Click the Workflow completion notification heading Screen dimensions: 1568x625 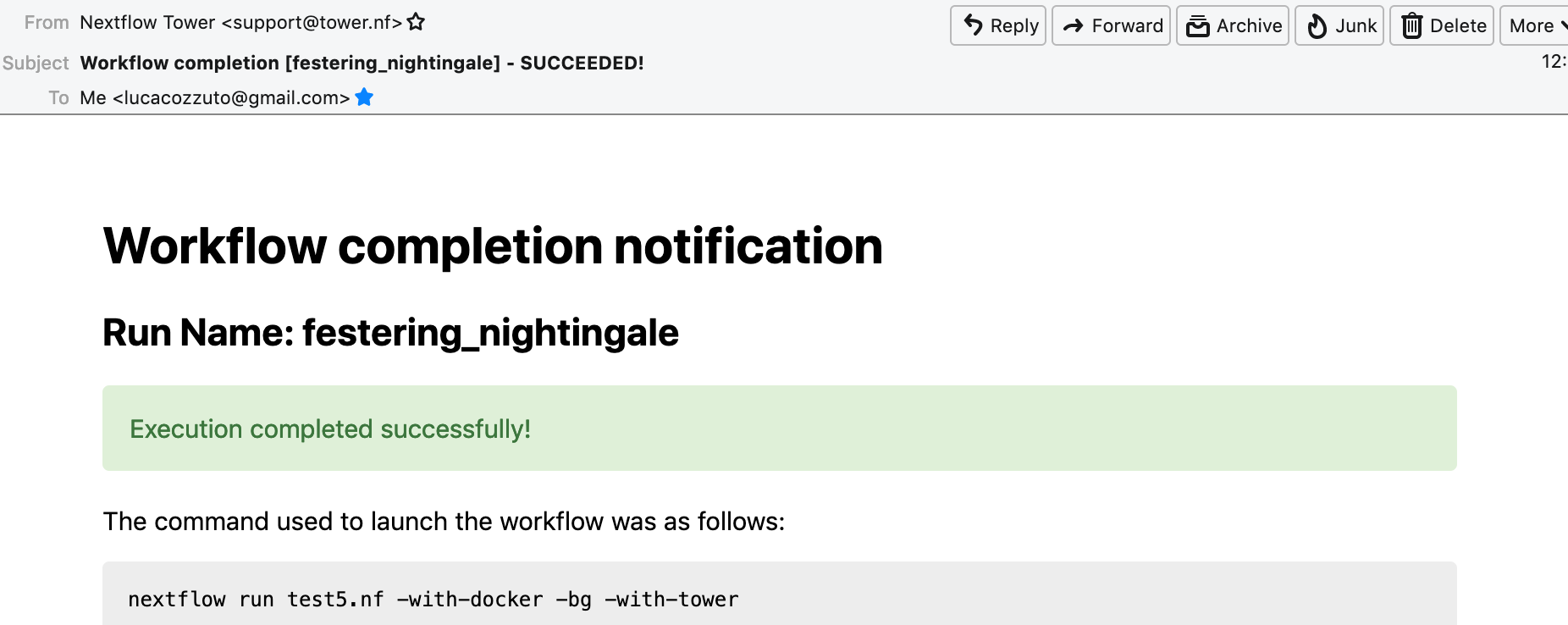493,246
